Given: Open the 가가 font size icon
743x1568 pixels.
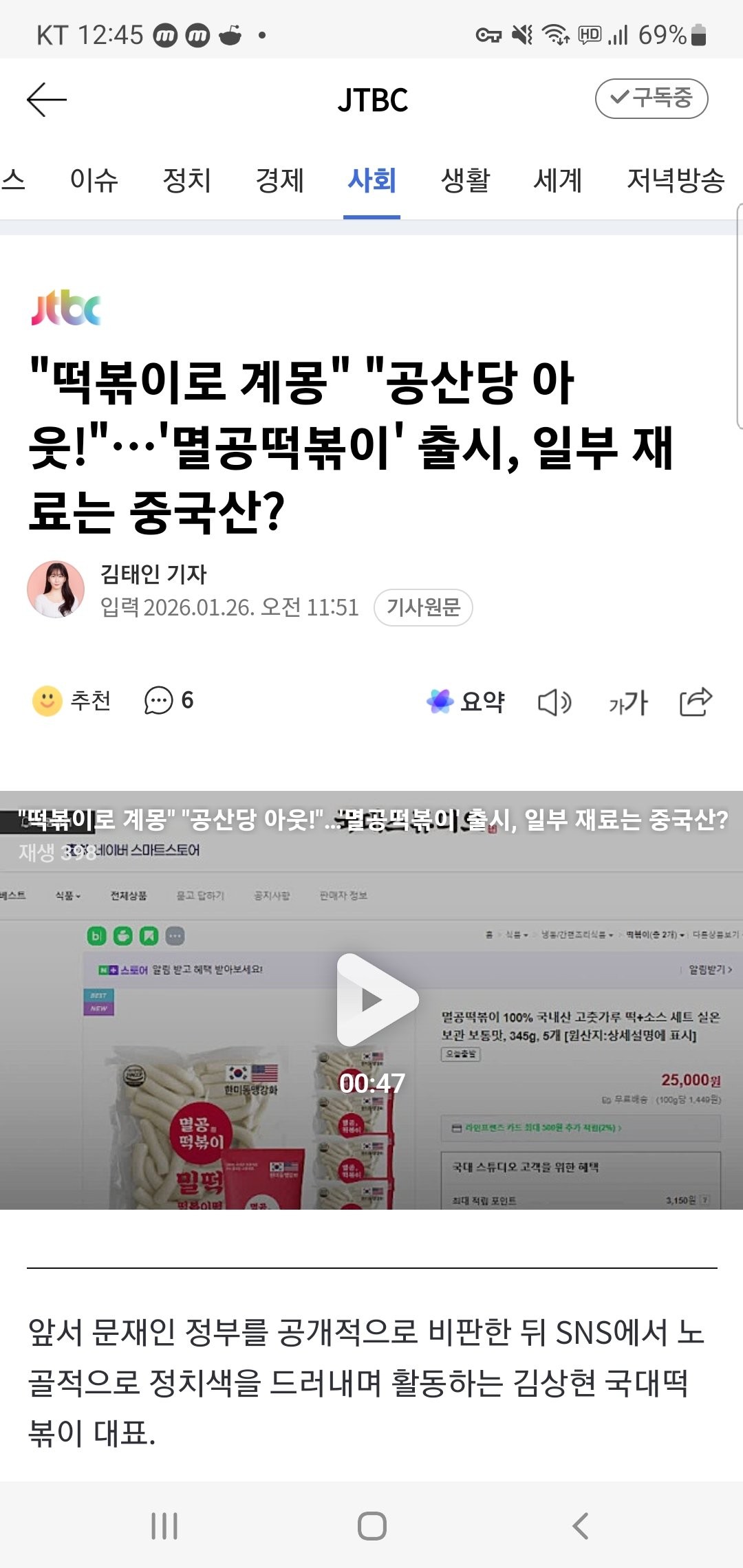Looking at the screenshot, I should pyautogui.click(x=628, y=702).
